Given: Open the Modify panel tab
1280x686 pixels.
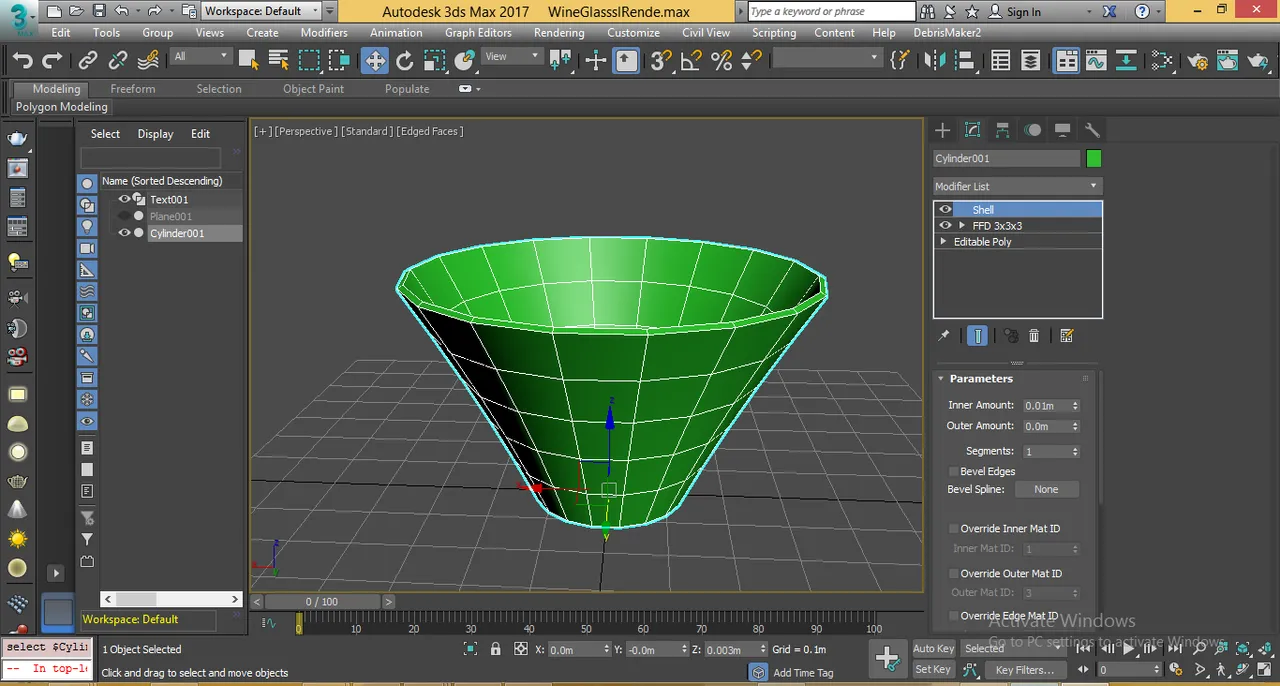Looking at the screenshot, I should tap(972, 130).
